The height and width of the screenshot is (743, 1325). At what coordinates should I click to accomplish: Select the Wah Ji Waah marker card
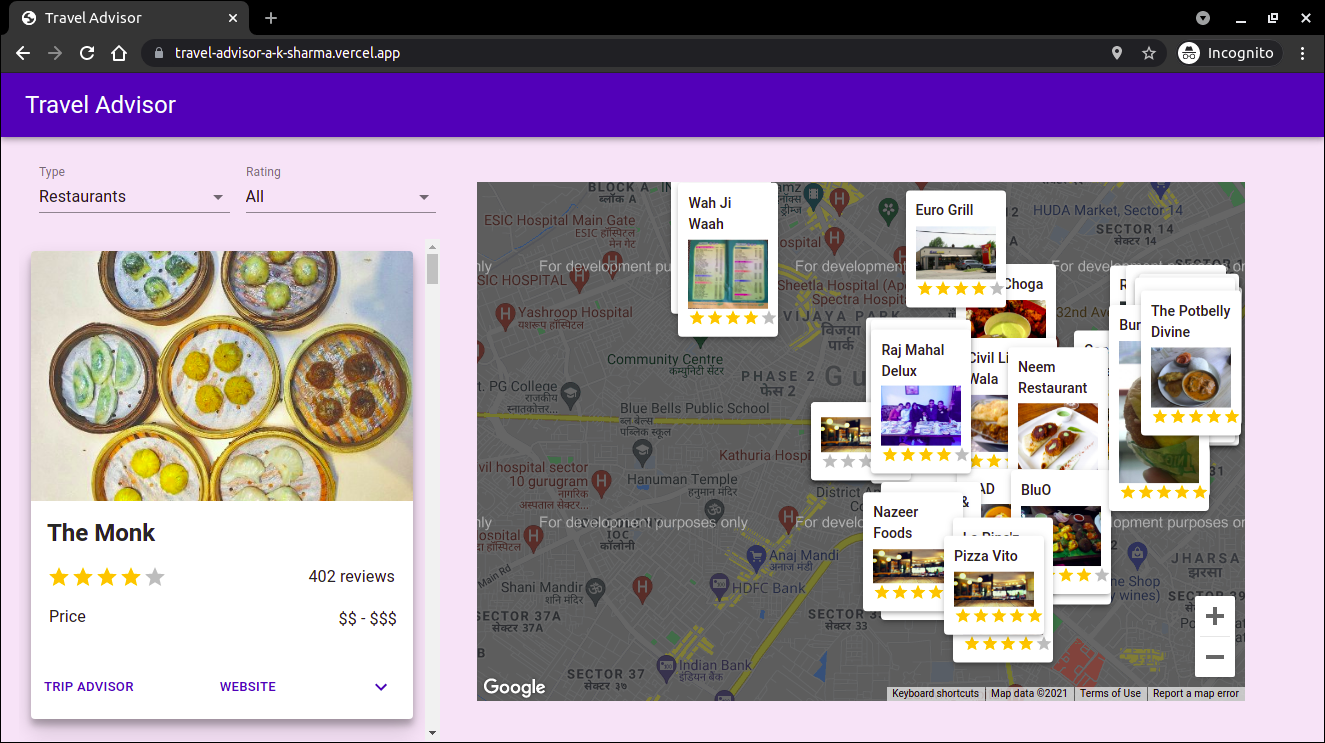tap(727, 258)
